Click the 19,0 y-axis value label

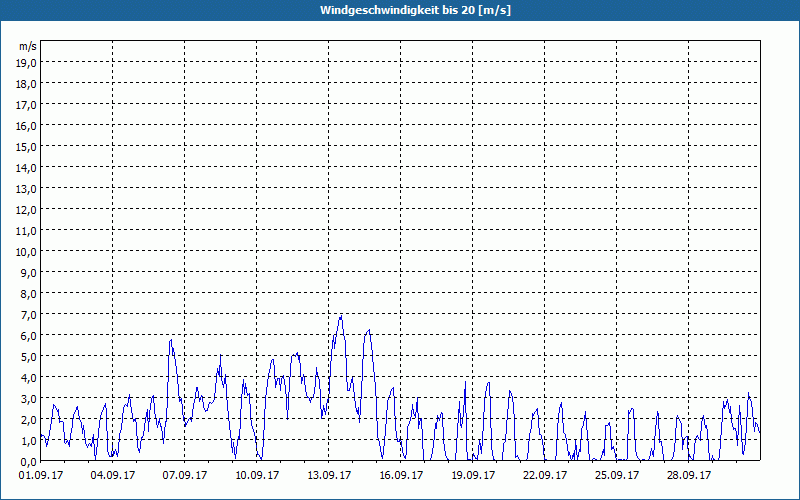coord(26,63)
